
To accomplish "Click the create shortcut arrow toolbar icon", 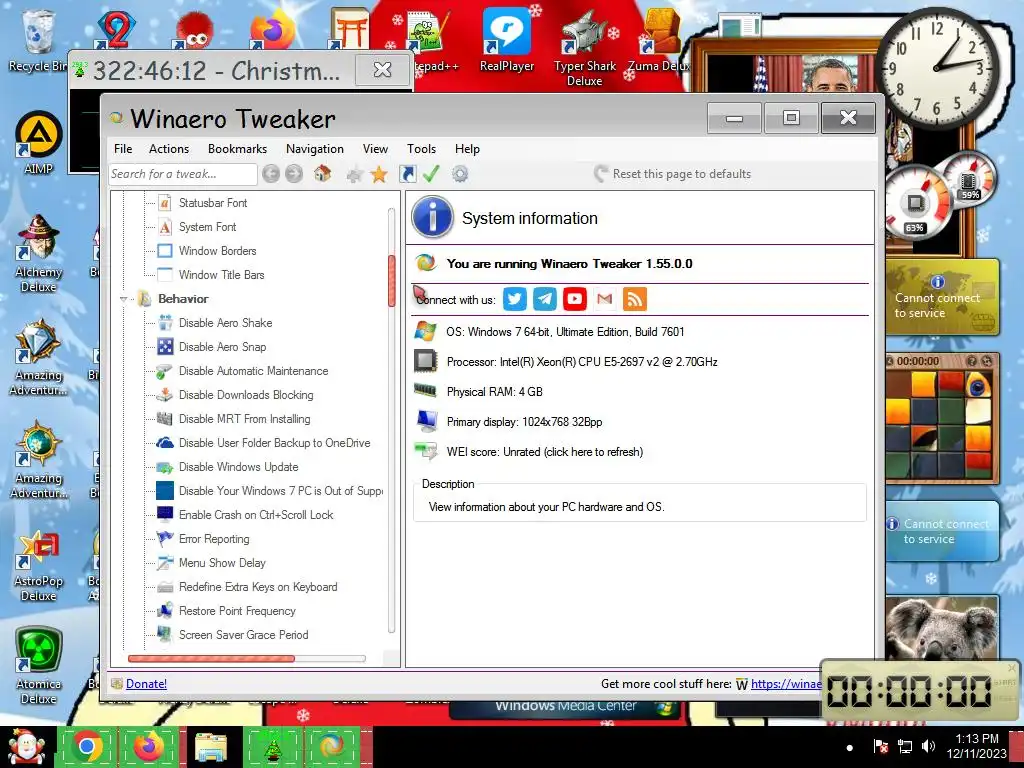I will (408, 174).
